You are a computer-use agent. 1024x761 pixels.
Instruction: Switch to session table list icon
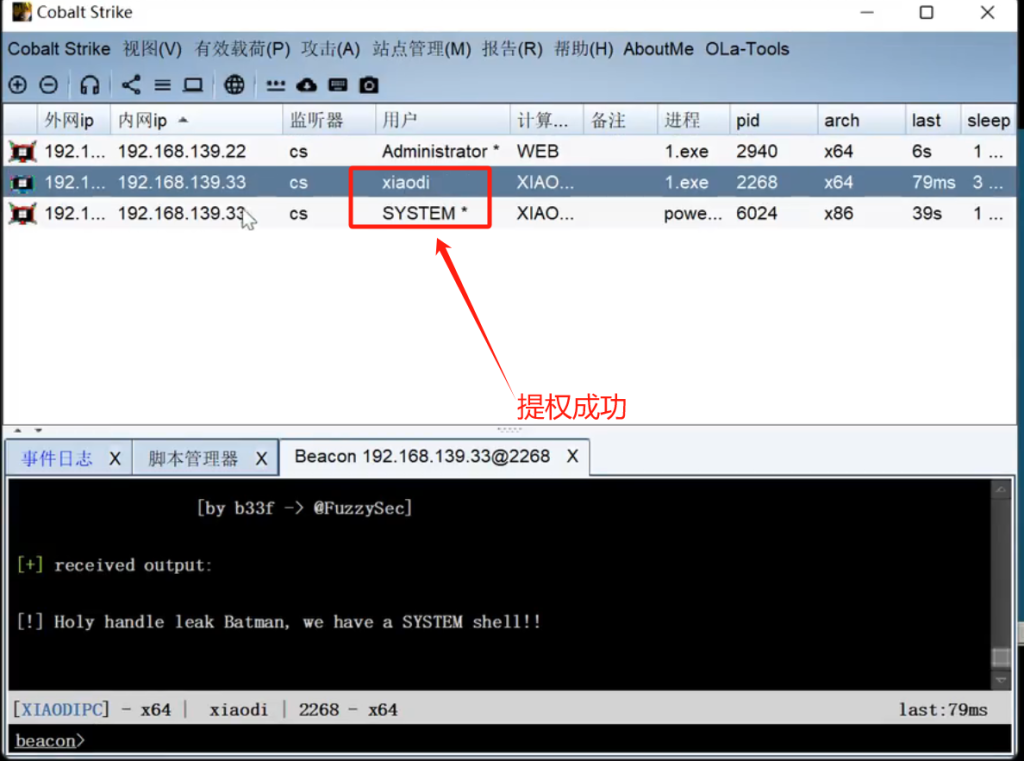pos(163,85)
